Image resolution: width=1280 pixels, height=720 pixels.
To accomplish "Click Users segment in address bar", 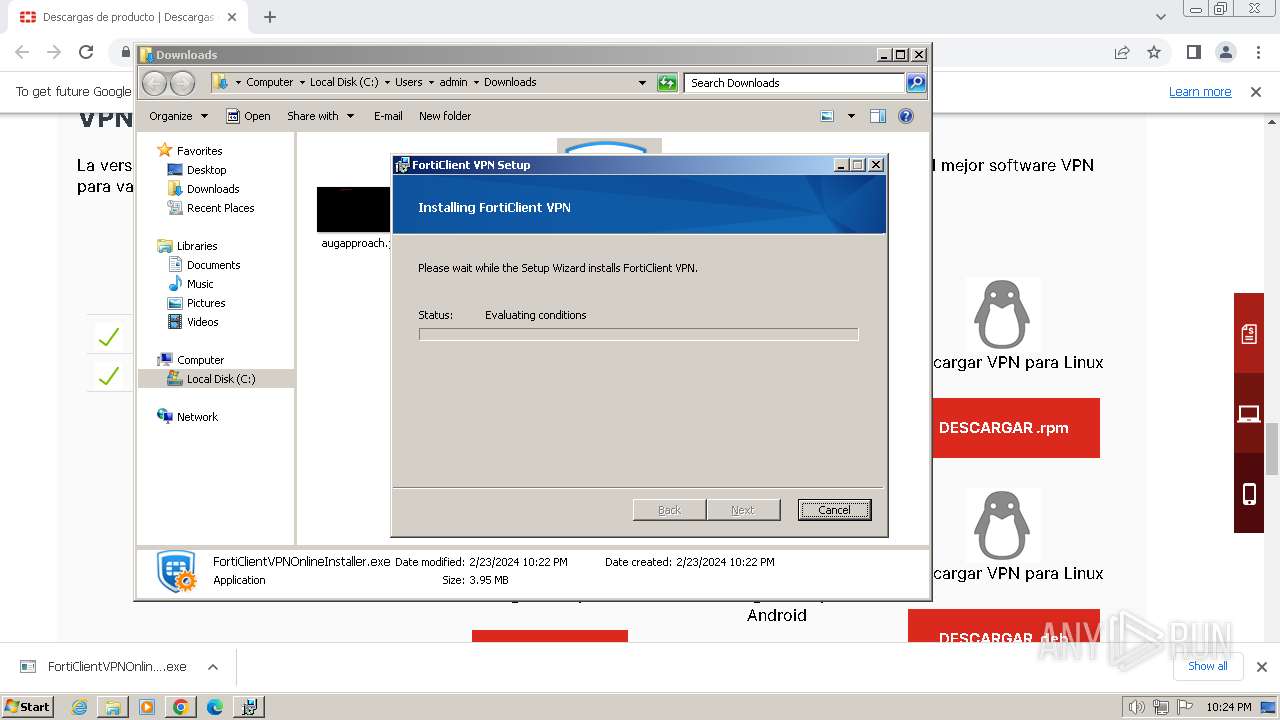I will pos(408,82).
